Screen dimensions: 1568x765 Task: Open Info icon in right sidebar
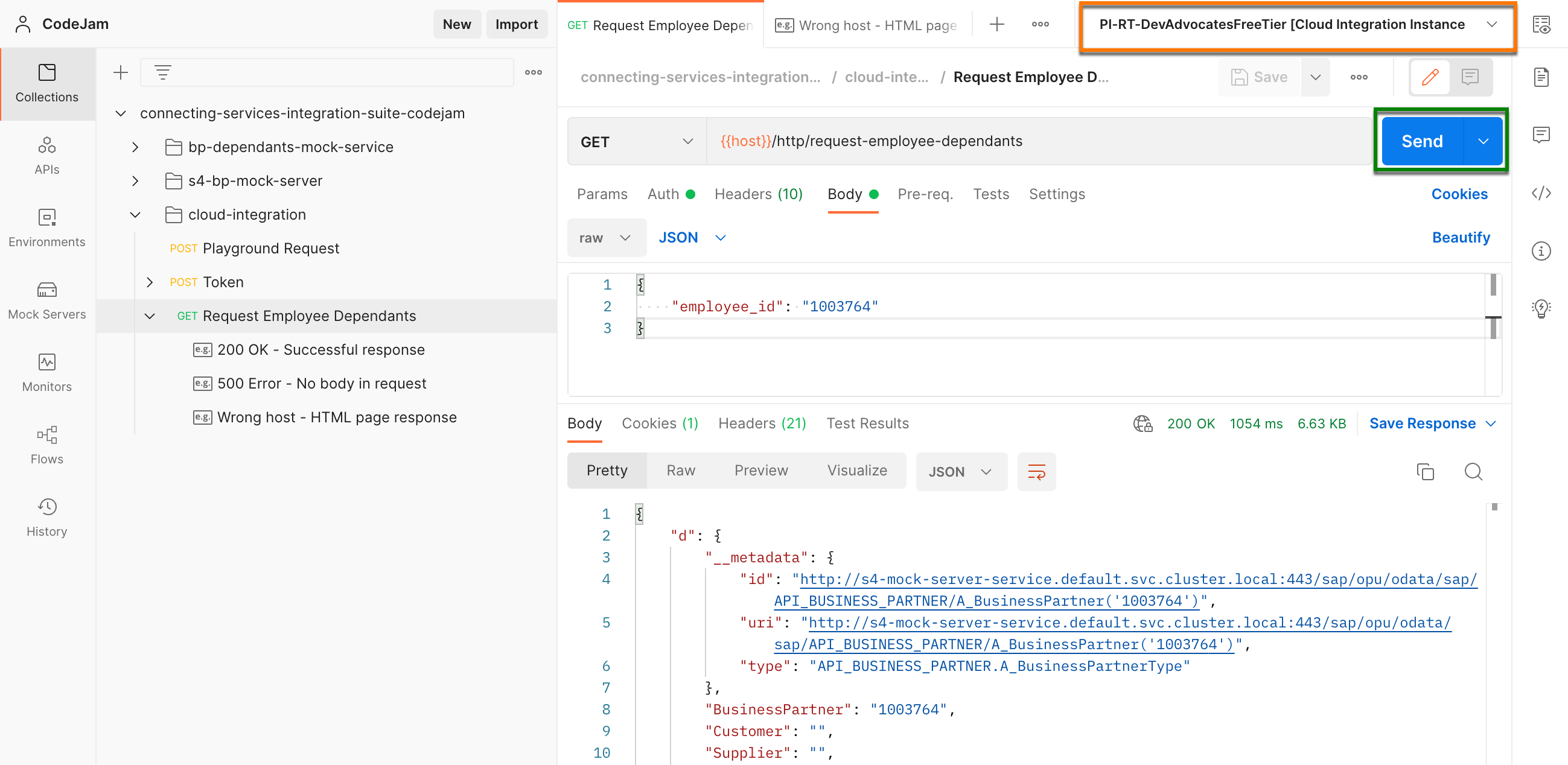(1541, 251)
